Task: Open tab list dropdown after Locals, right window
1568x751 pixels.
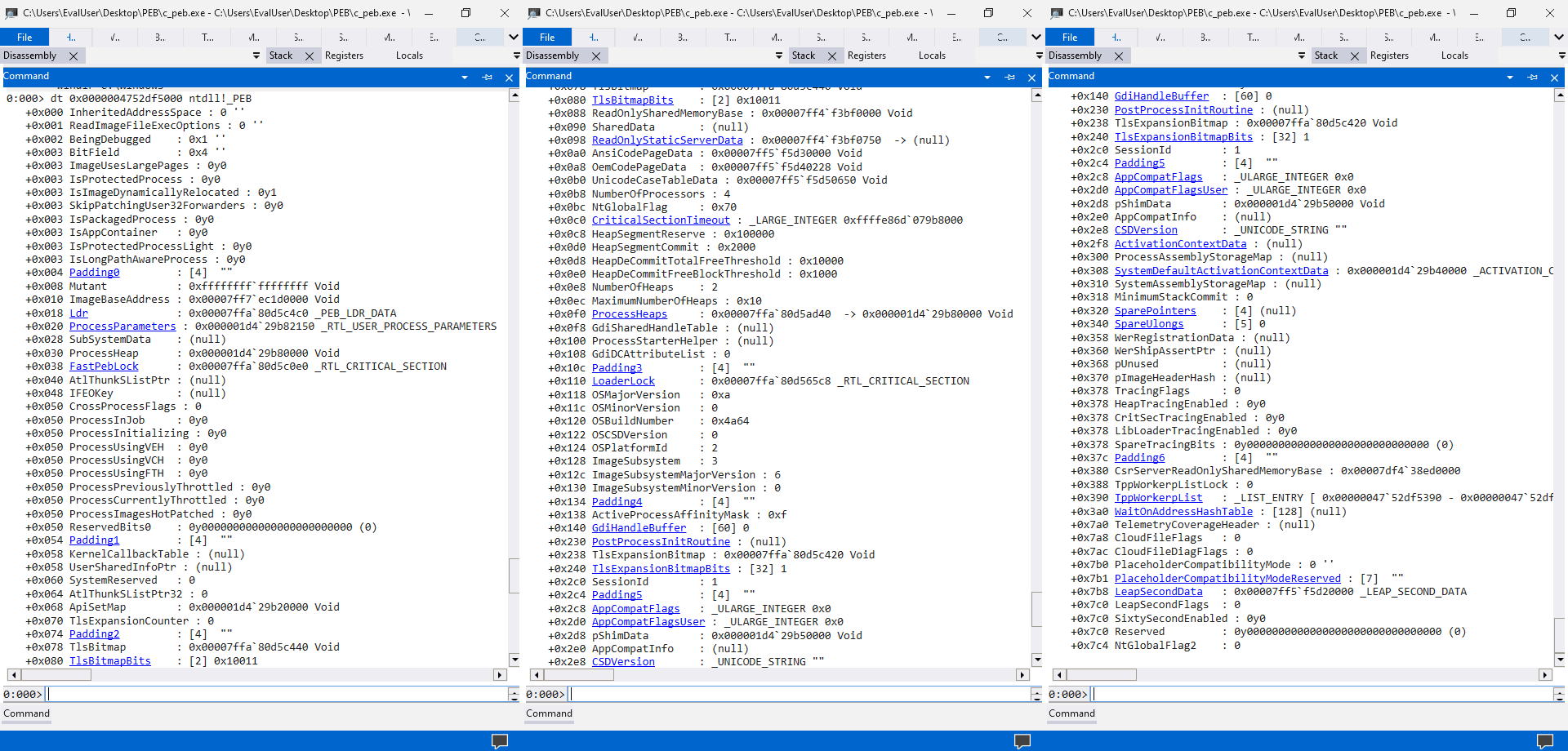Action: click(x=1561, y=56)
